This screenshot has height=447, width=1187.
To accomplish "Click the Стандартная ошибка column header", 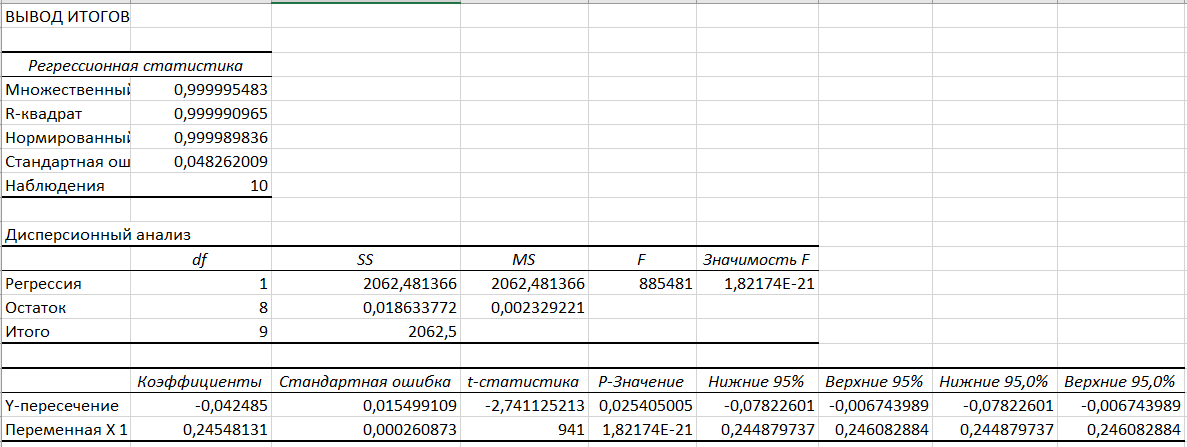I will click(366, 380).
